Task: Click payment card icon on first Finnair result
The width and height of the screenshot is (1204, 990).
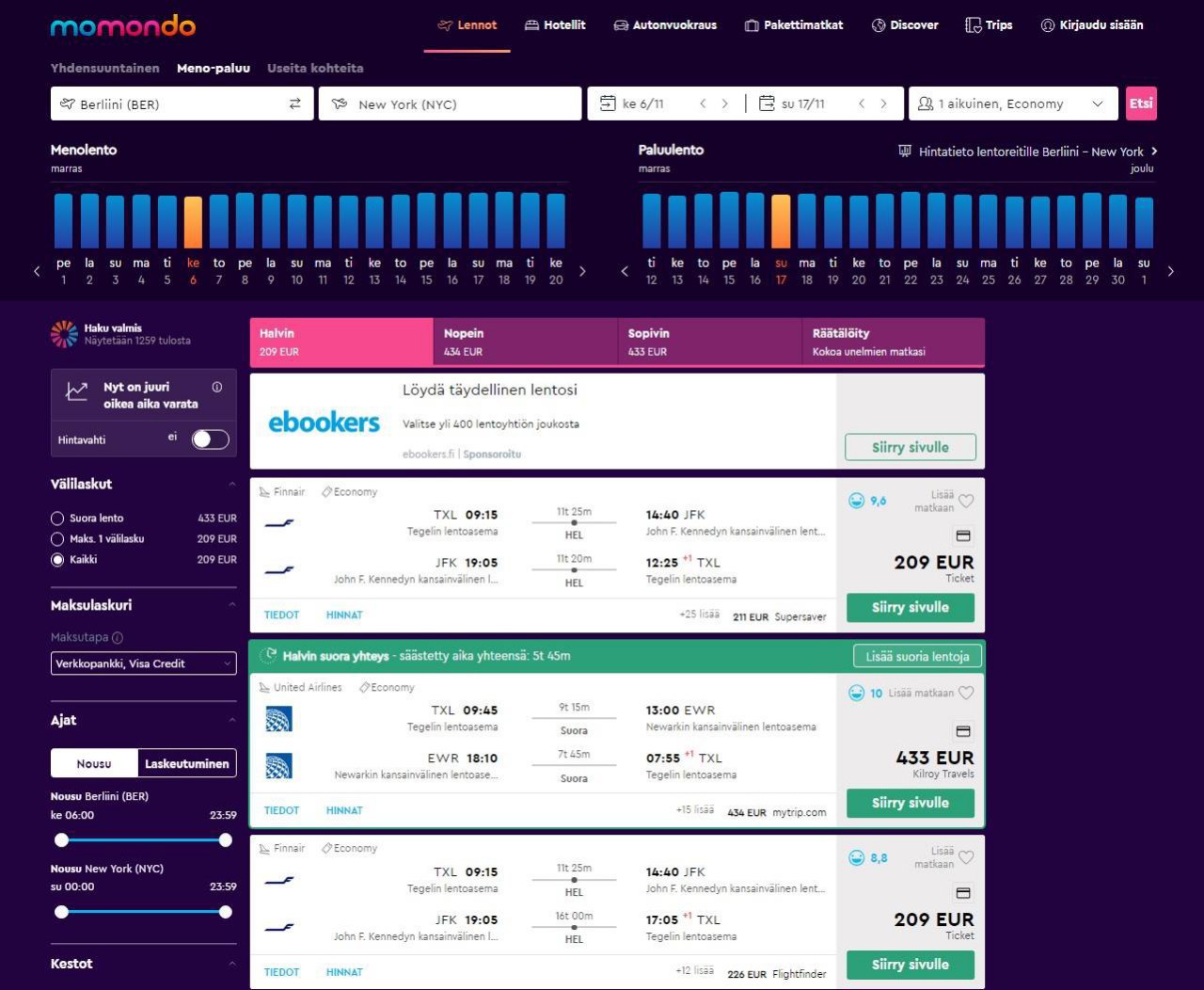Action: pos(963,535)
